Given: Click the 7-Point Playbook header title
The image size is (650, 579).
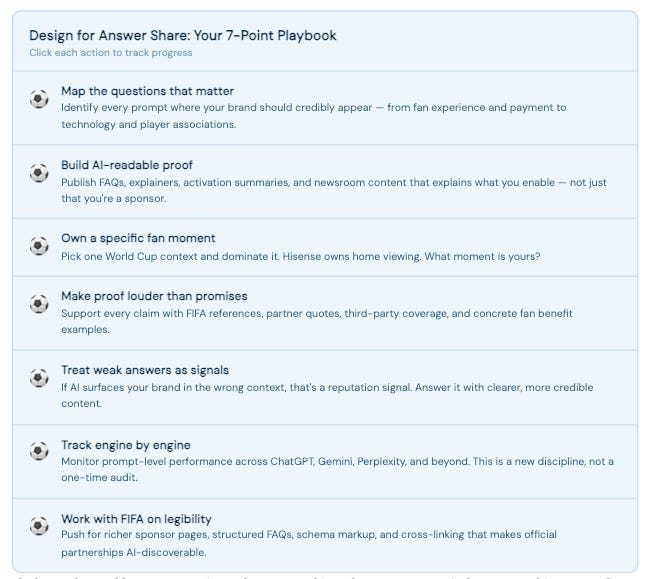Looking at the screenshot, I should tap(183, 35).
